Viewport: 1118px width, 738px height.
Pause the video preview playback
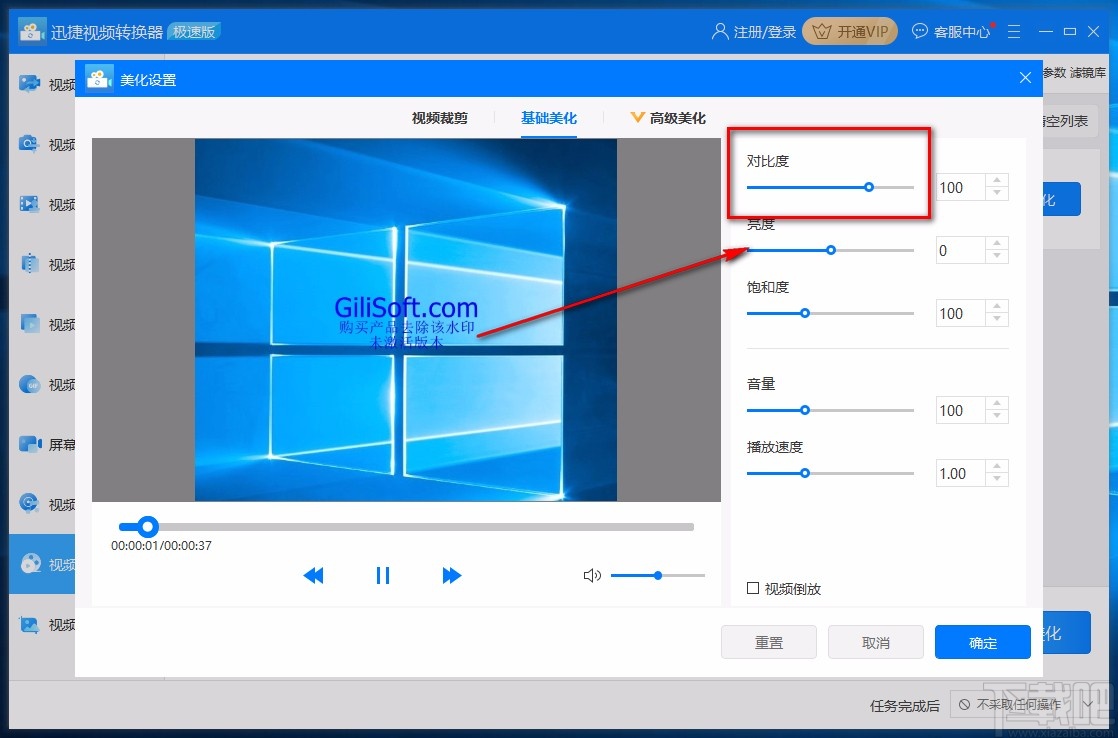click(382, 575)
